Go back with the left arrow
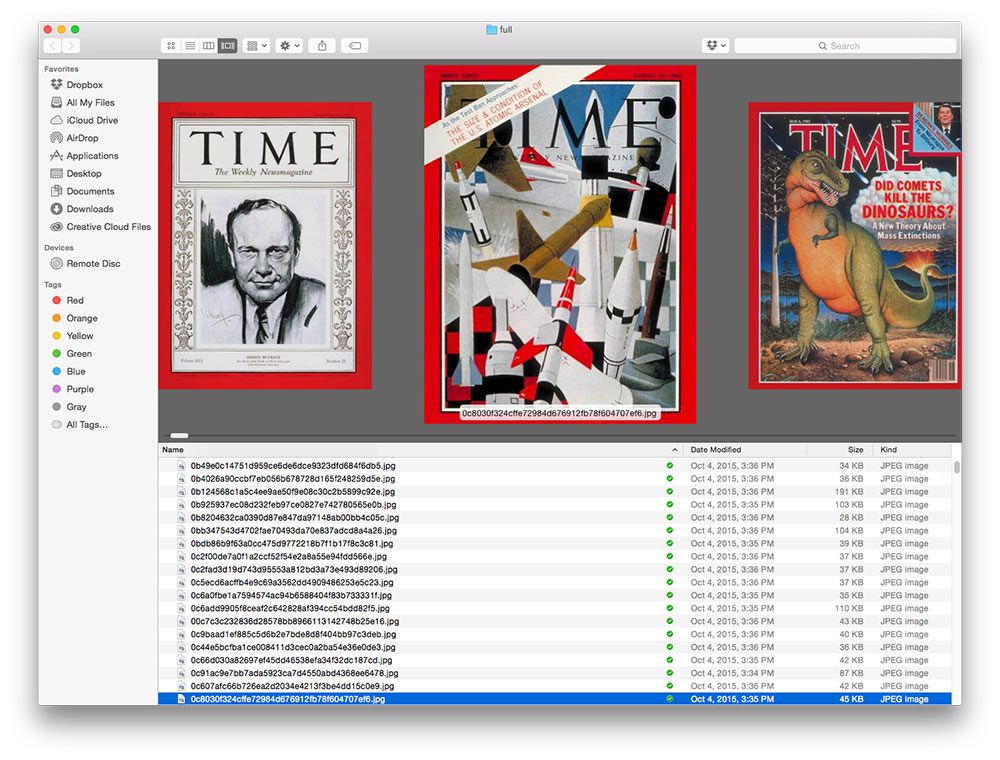Viewport: 1000px width, 760px height. click(52, 46)
